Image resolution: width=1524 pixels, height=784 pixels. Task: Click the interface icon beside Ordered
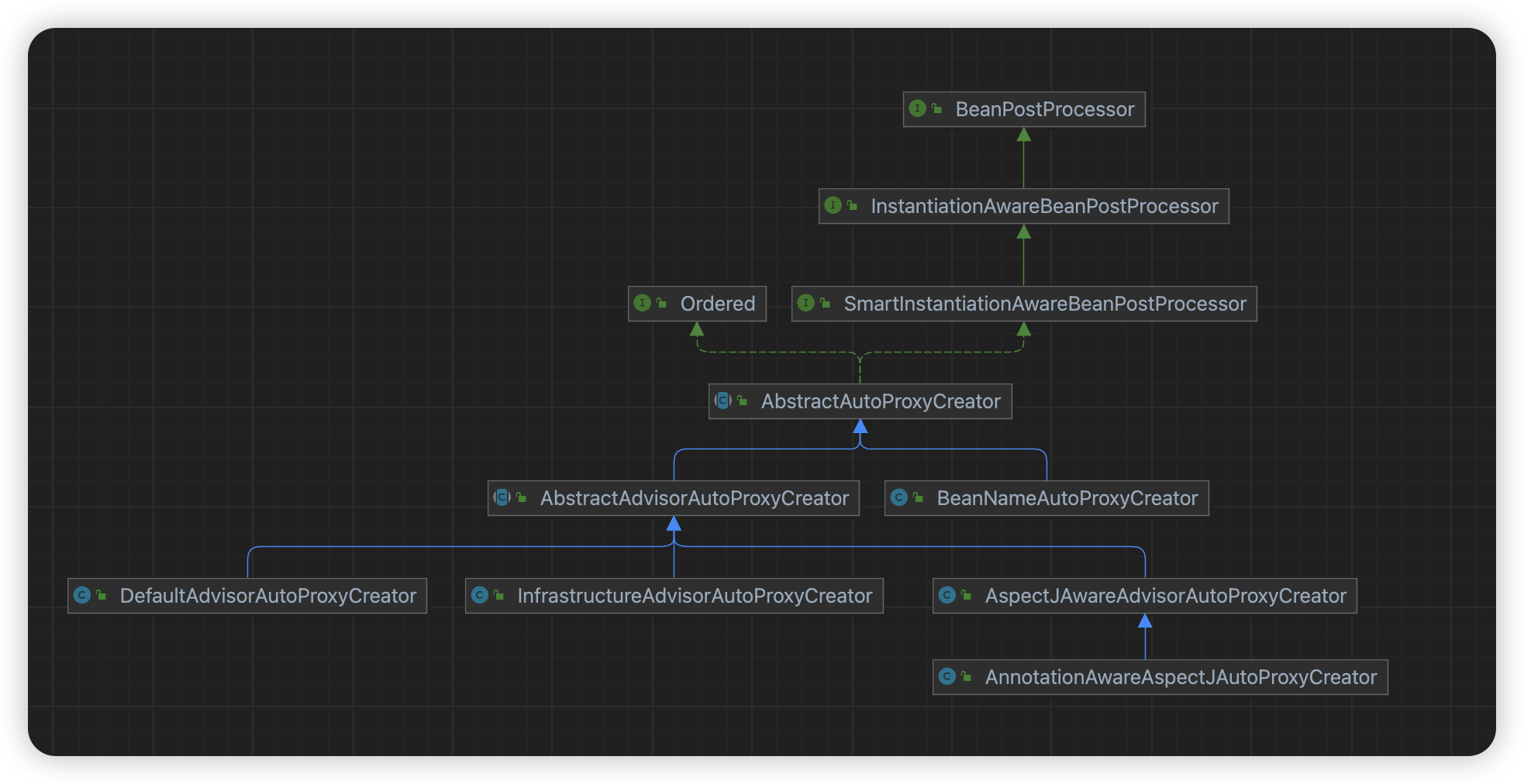click(x=643, y=303)
